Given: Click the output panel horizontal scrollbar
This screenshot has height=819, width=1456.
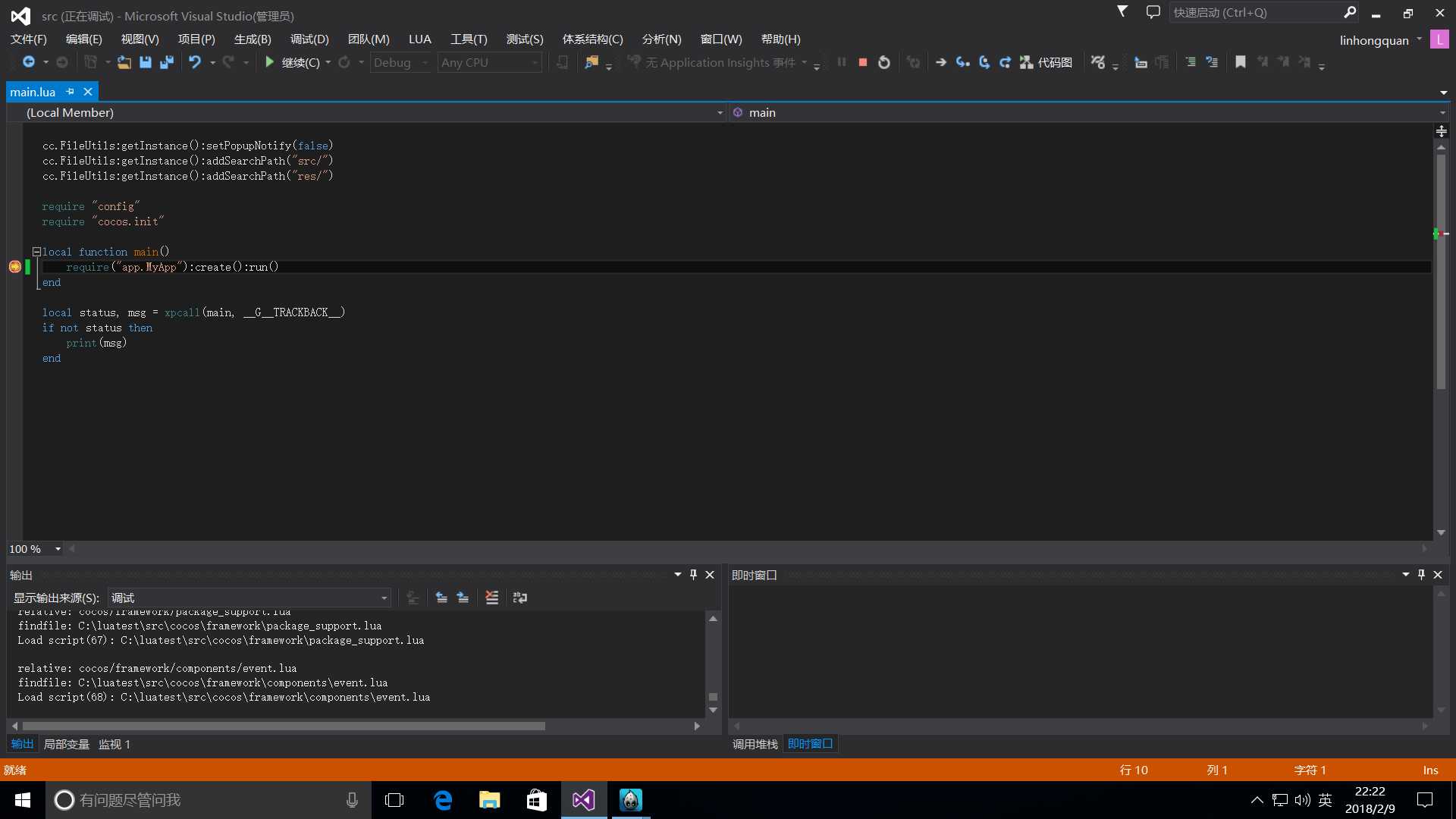Looking at the screenshot, I should (284, 726).
